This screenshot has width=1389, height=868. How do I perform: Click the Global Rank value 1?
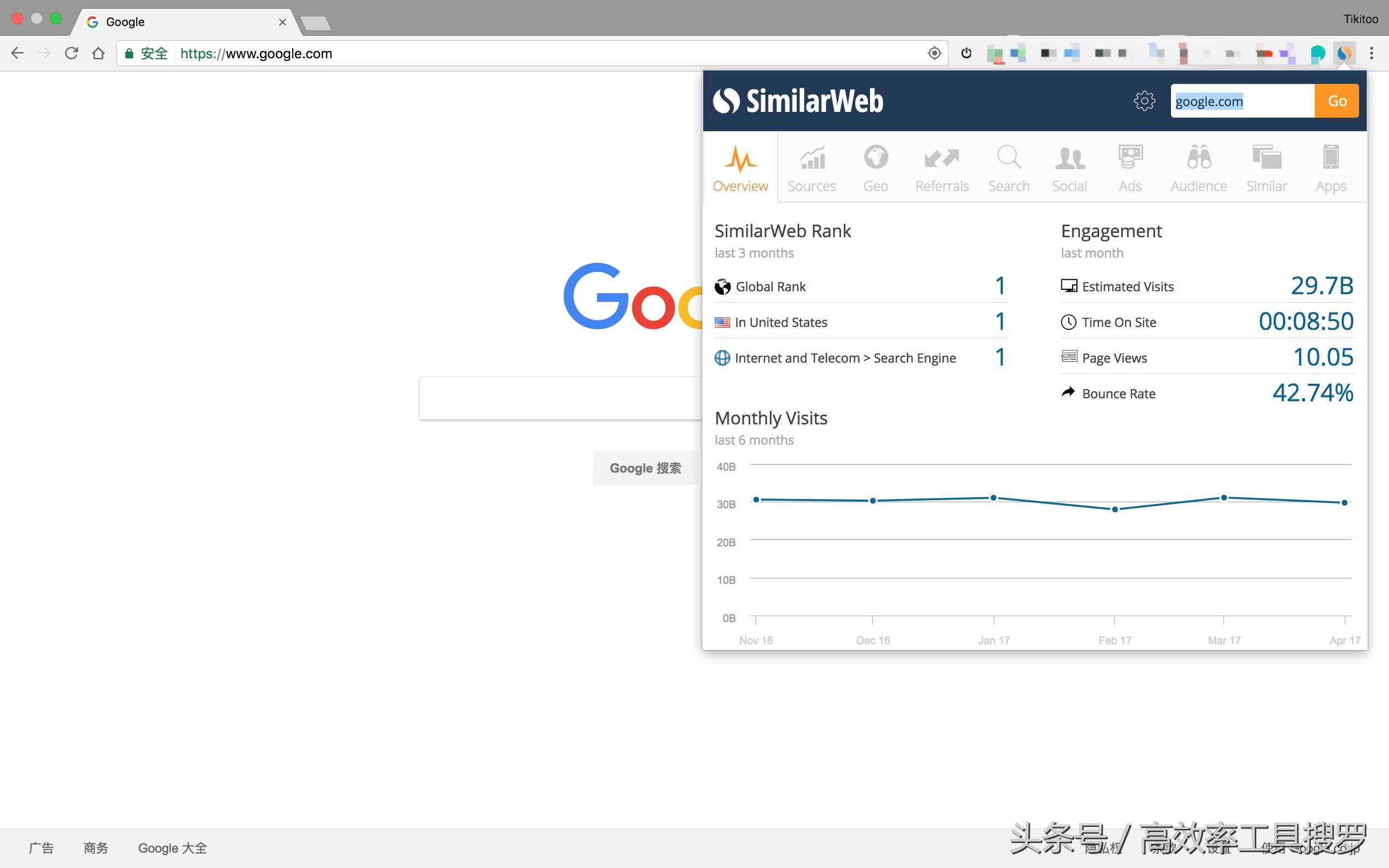point(1000,285)
